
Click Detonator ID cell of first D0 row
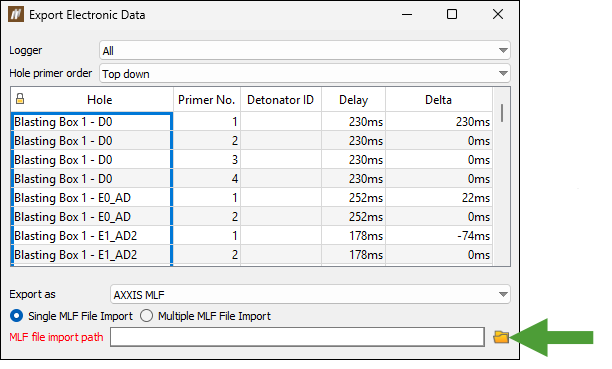(281, 121)
